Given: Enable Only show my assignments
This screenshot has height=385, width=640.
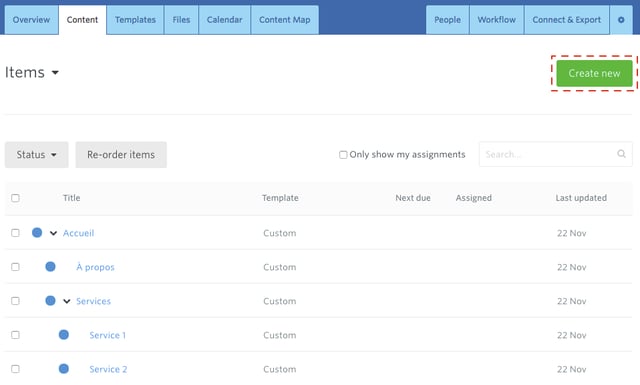Looking at the screenshot, I should (343, 155).
